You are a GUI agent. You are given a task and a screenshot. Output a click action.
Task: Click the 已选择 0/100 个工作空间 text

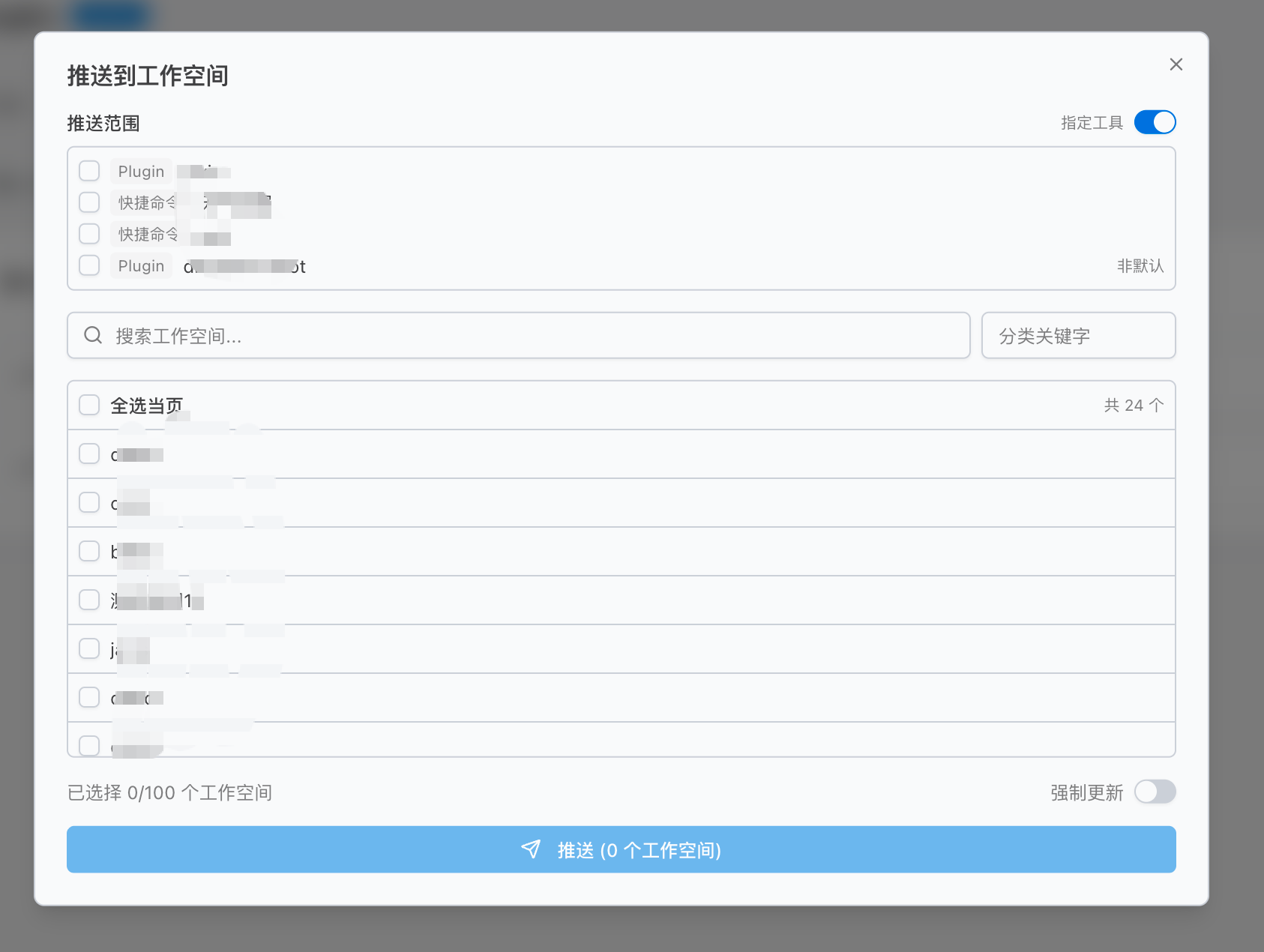(169, 792)
